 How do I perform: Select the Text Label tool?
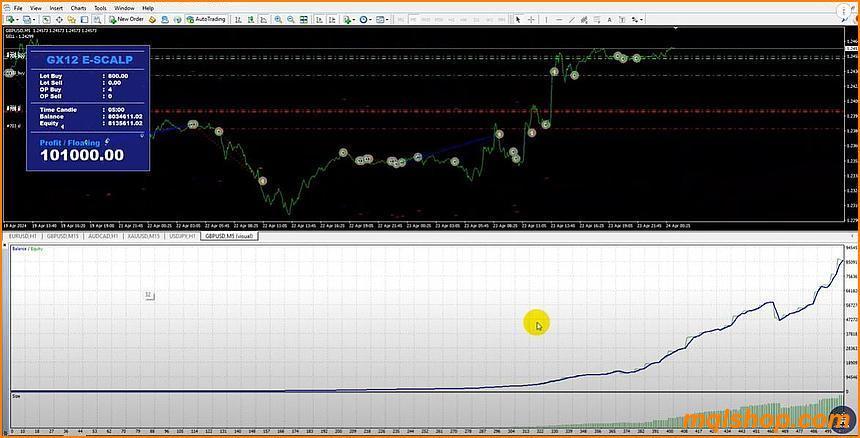coord(622,19)
